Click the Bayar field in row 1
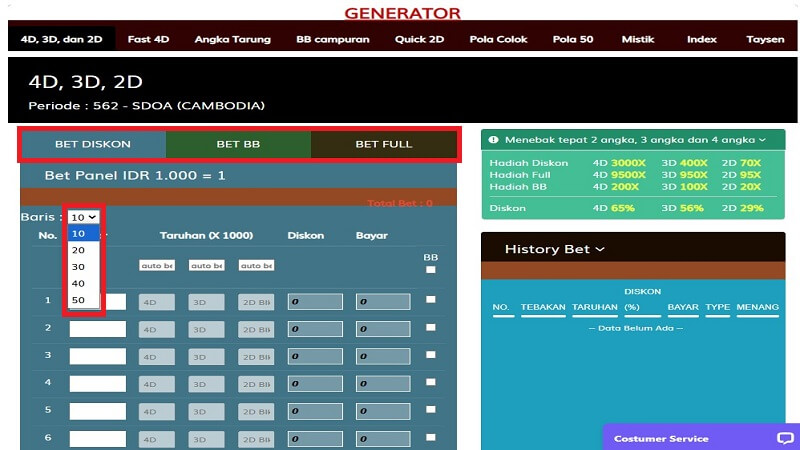 (383, 302)
